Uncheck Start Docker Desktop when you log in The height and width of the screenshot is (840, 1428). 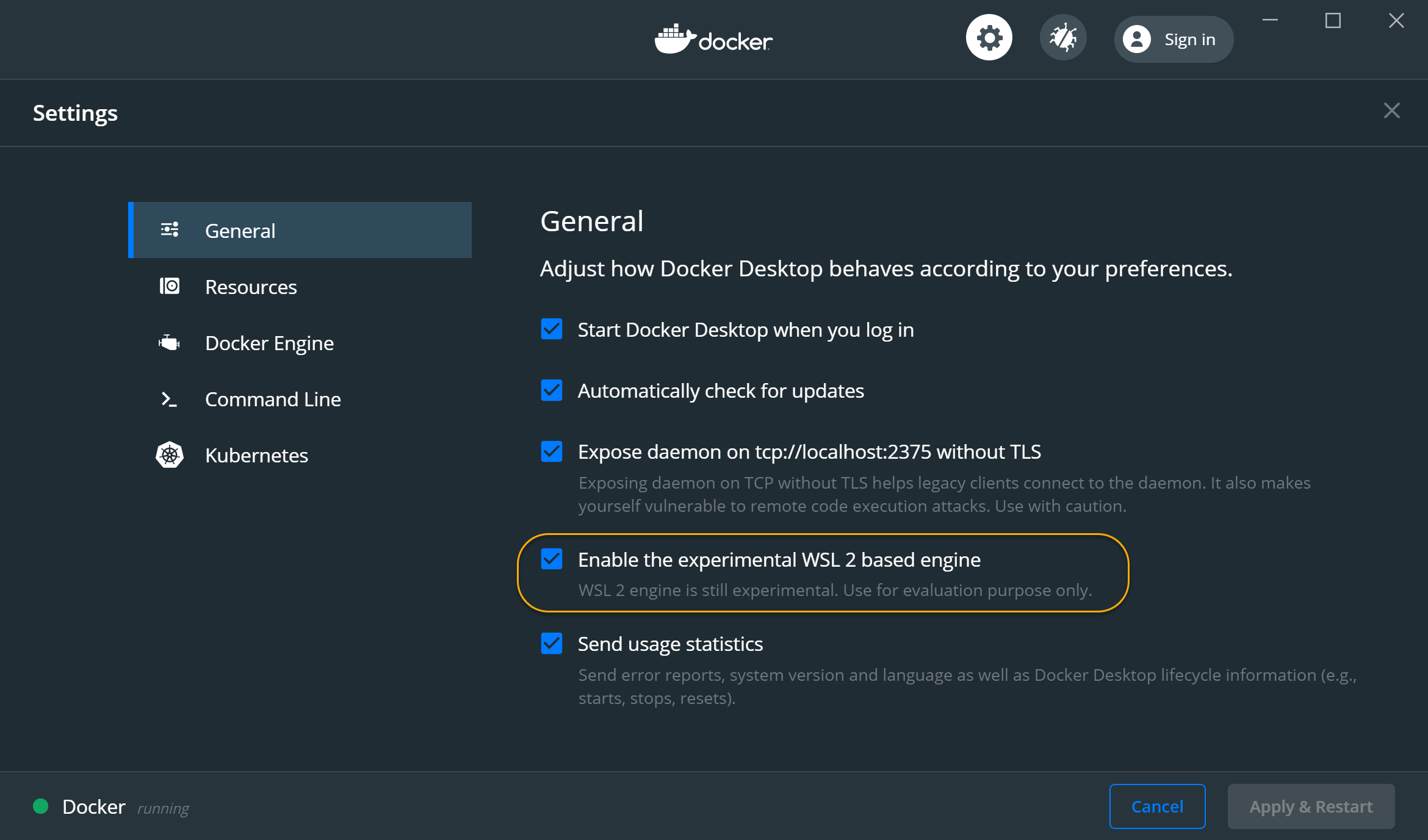552,329
